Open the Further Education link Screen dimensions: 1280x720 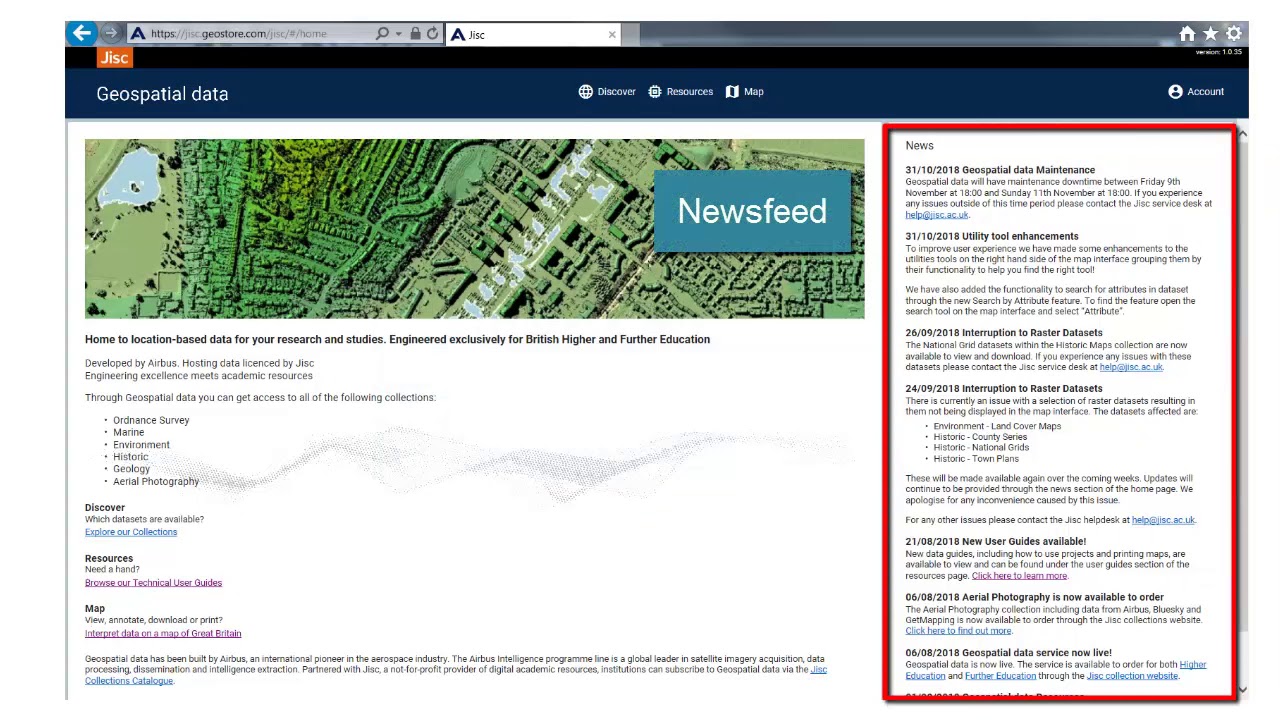tap(1000, 676)
